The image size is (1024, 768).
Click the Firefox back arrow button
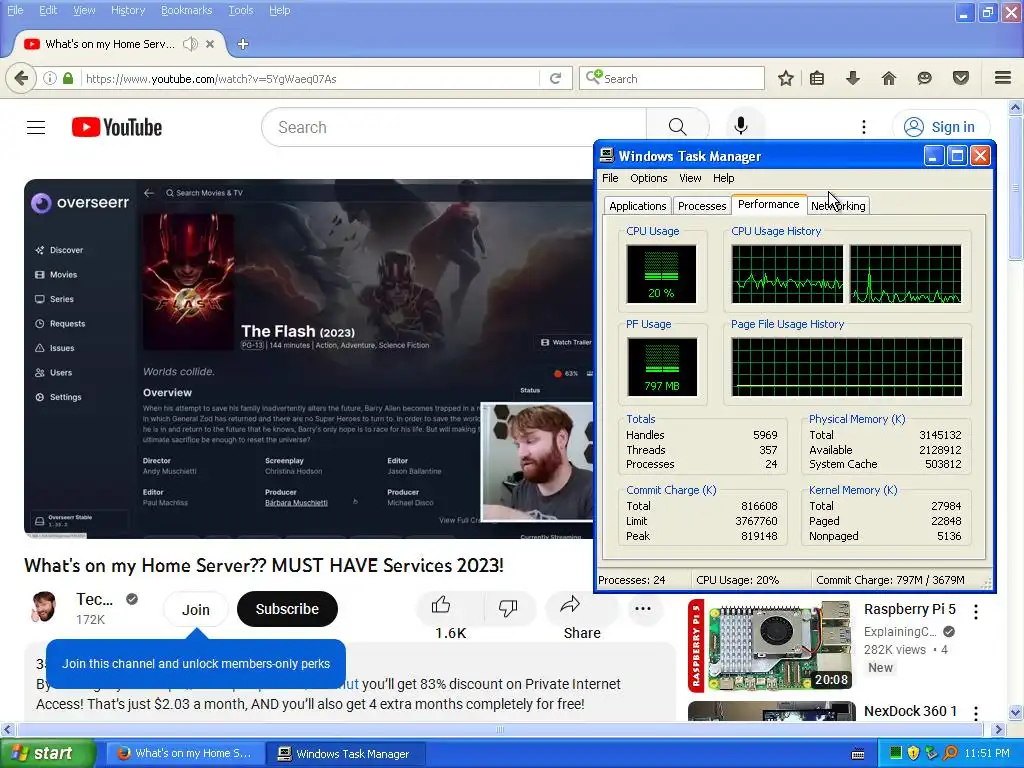[x=21, y=78]
